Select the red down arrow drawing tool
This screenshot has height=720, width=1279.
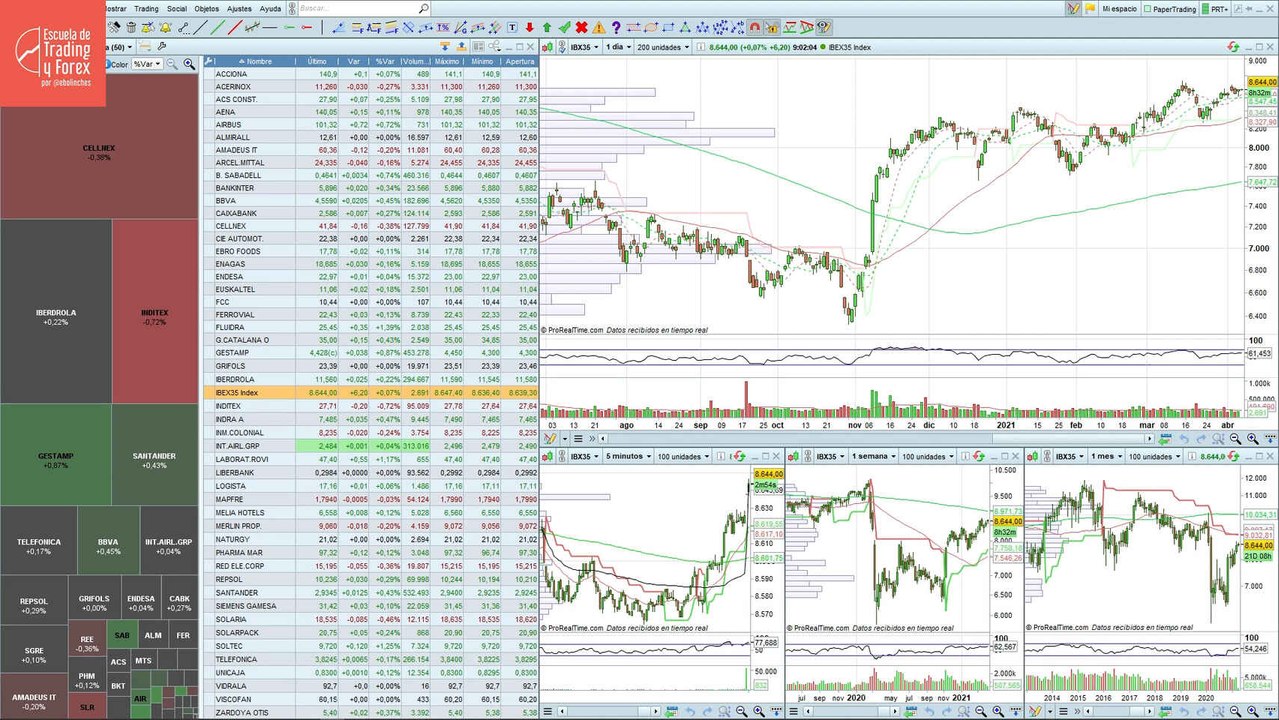tap(529, 27)
